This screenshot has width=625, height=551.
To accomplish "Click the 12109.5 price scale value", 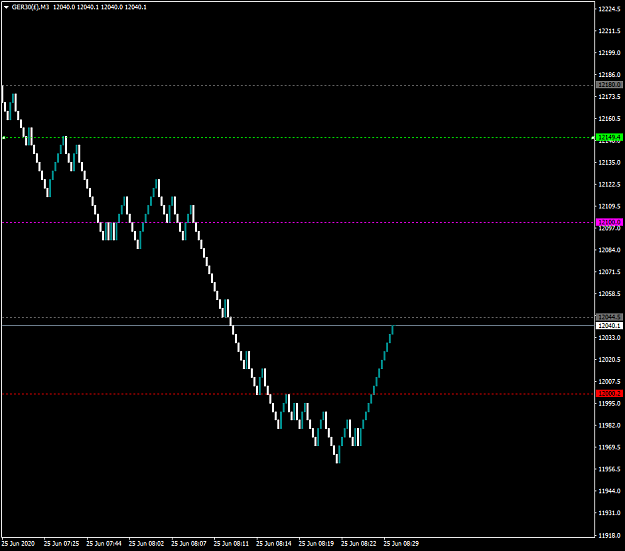I will click(609, 206).
